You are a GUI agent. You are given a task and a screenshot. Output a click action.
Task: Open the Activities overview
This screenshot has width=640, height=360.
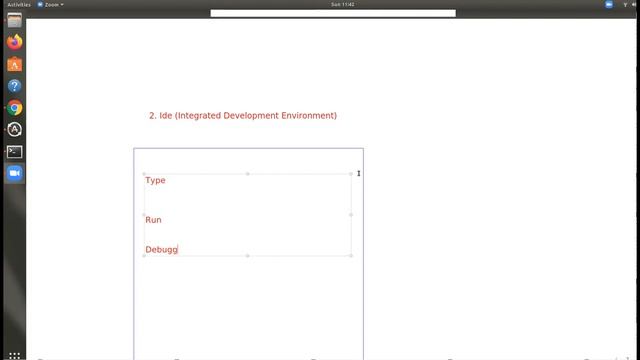pyautogui.click(x=19, y=4)
